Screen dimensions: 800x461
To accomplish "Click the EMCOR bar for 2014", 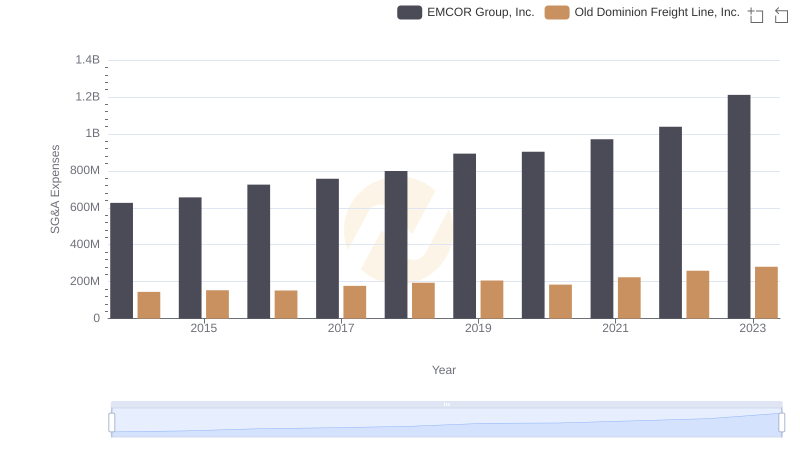I will (x=121, y=261).
